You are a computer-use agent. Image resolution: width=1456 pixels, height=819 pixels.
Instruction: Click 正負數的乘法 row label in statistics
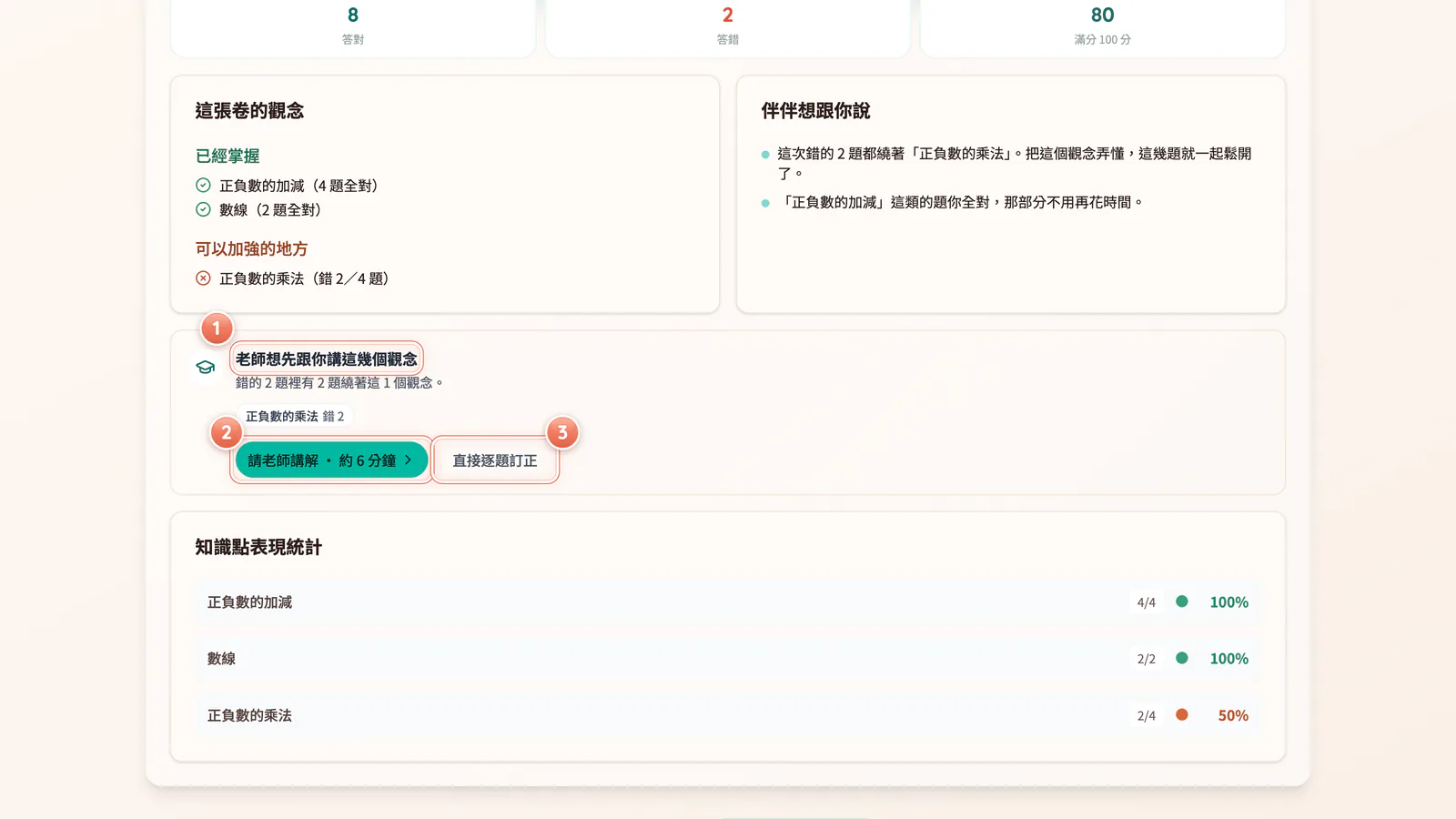(249, 716)
